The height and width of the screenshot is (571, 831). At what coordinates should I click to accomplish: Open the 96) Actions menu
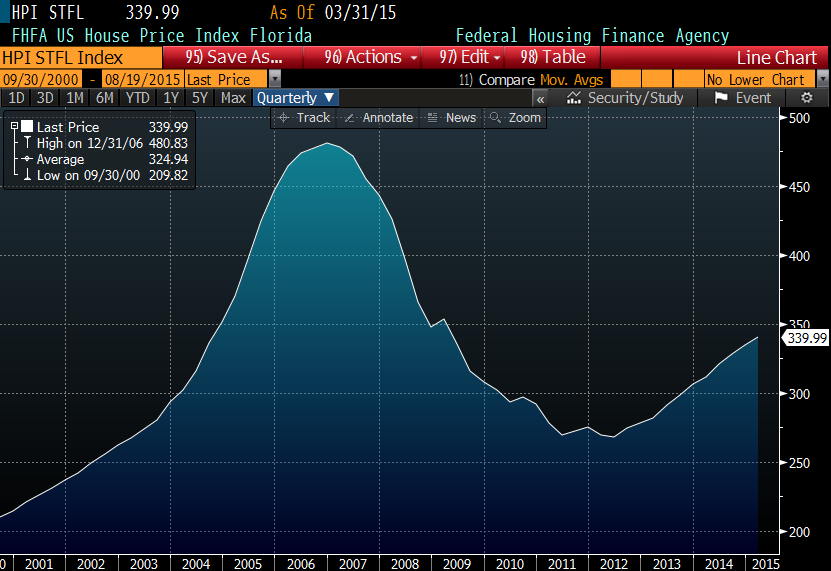(x=371, y=57)
